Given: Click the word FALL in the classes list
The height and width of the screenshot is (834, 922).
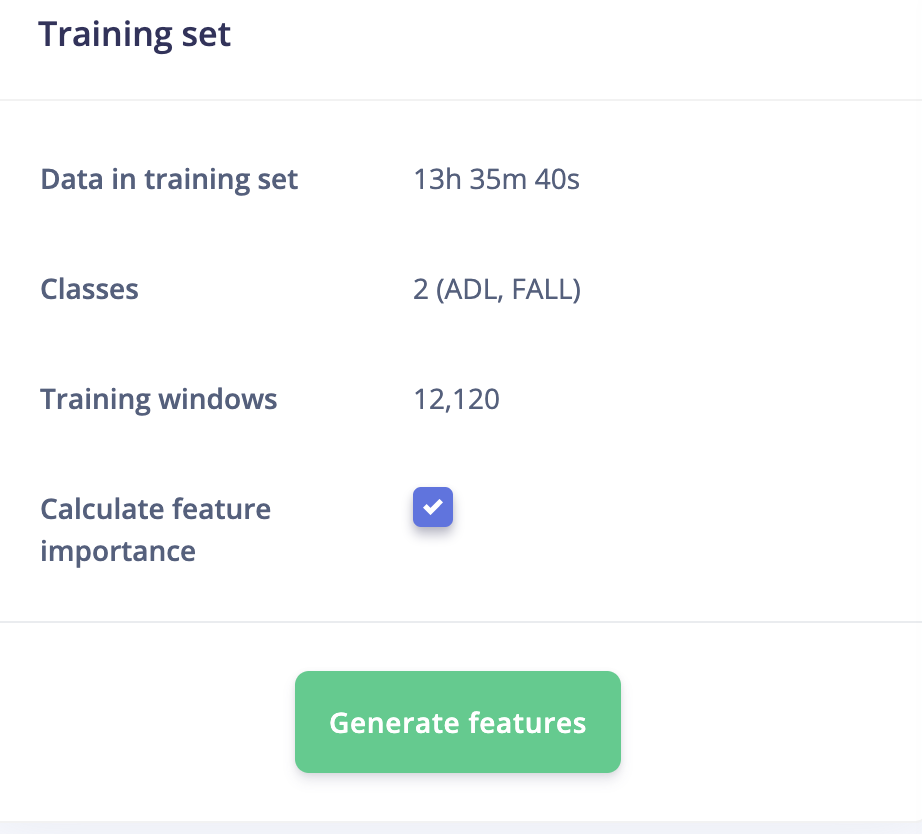Looking at the screenshot, I should pos(542,289).
